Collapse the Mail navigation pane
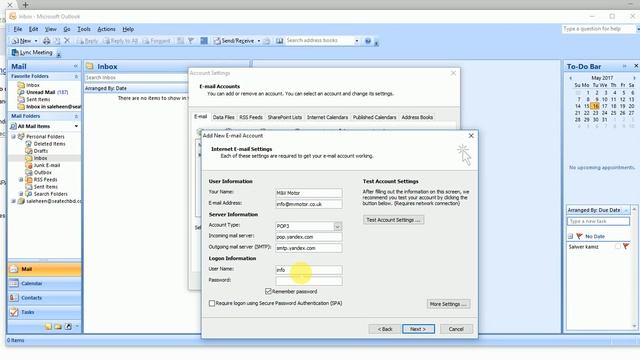The width and height of the screenshot is (640, 360). tap(76, 66)
